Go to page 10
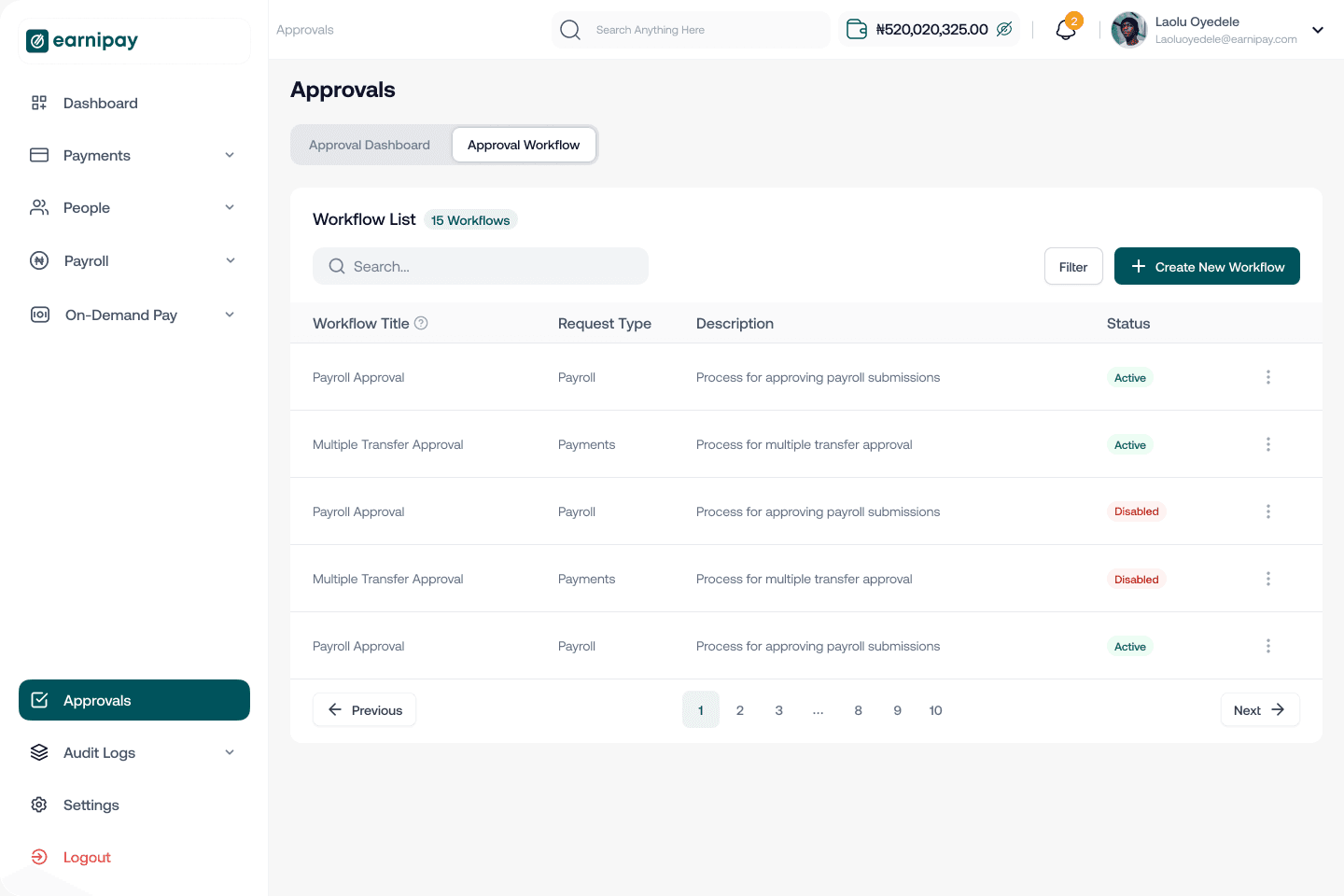The width and height of the screenshot is (1344, 896). [x=936, y=709]
